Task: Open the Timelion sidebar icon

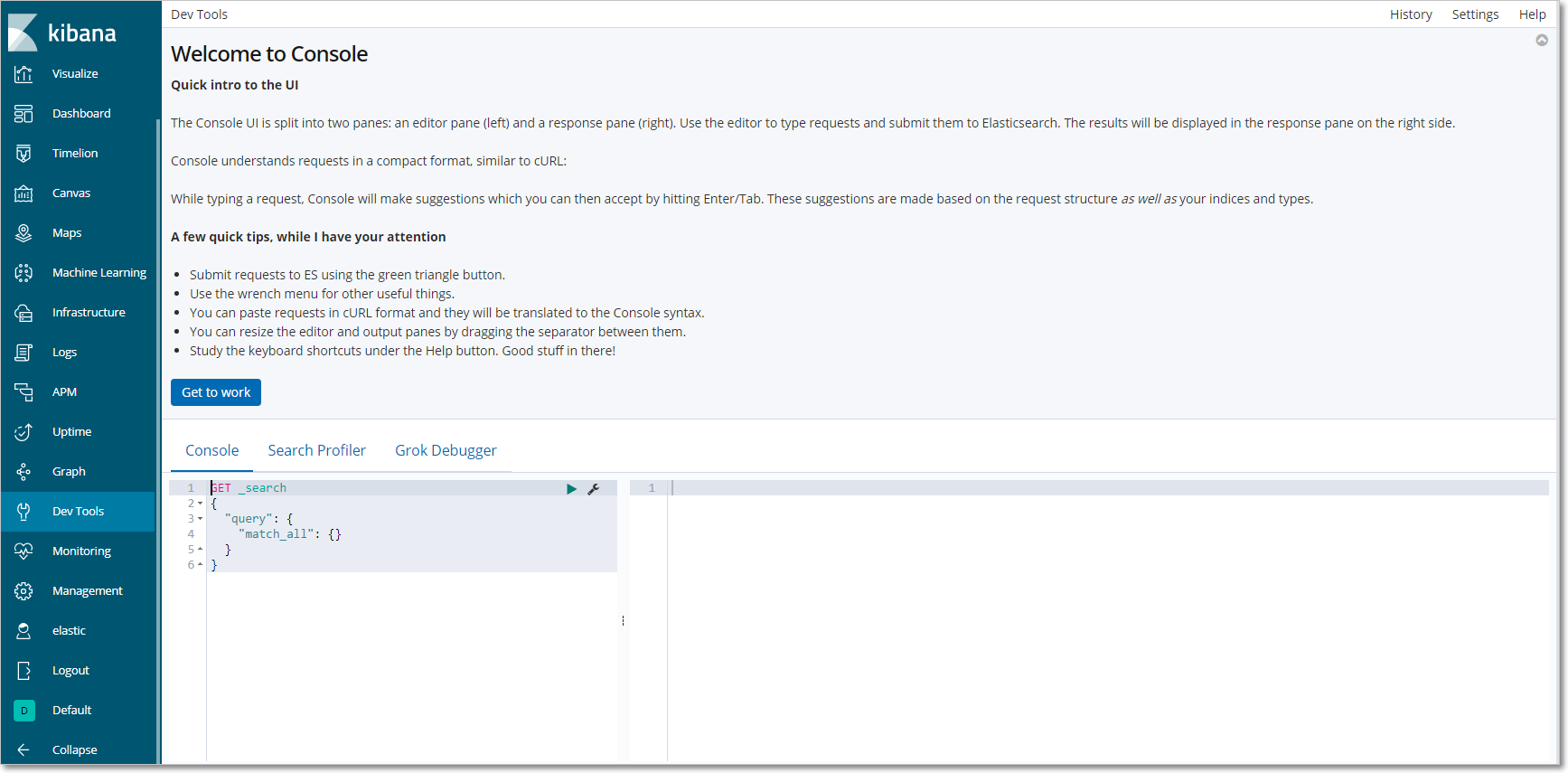Action: (x=23, y=154)
